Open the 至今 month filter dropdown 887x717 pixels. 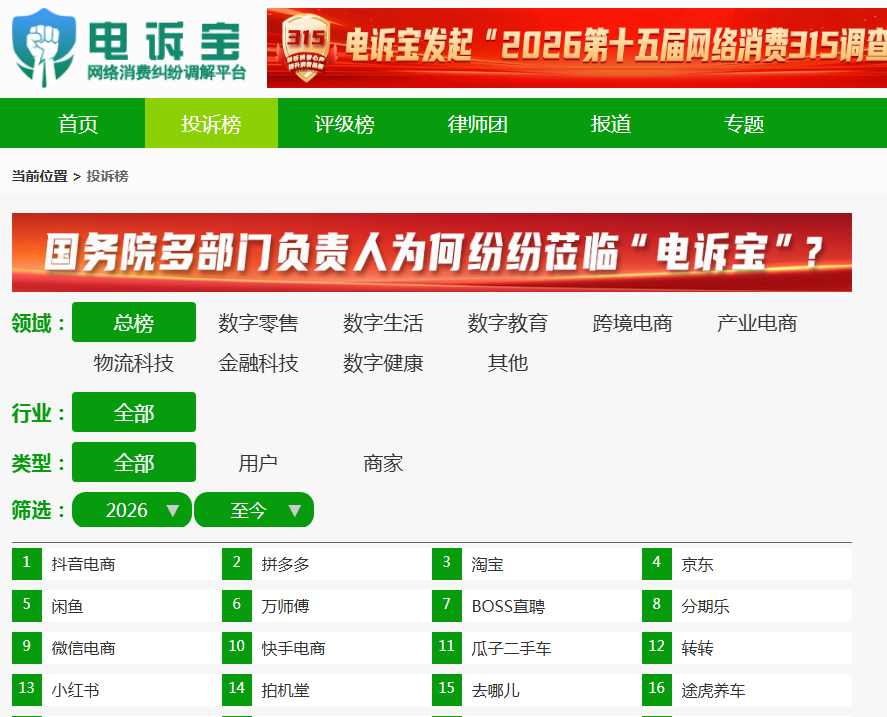(254, 510)
